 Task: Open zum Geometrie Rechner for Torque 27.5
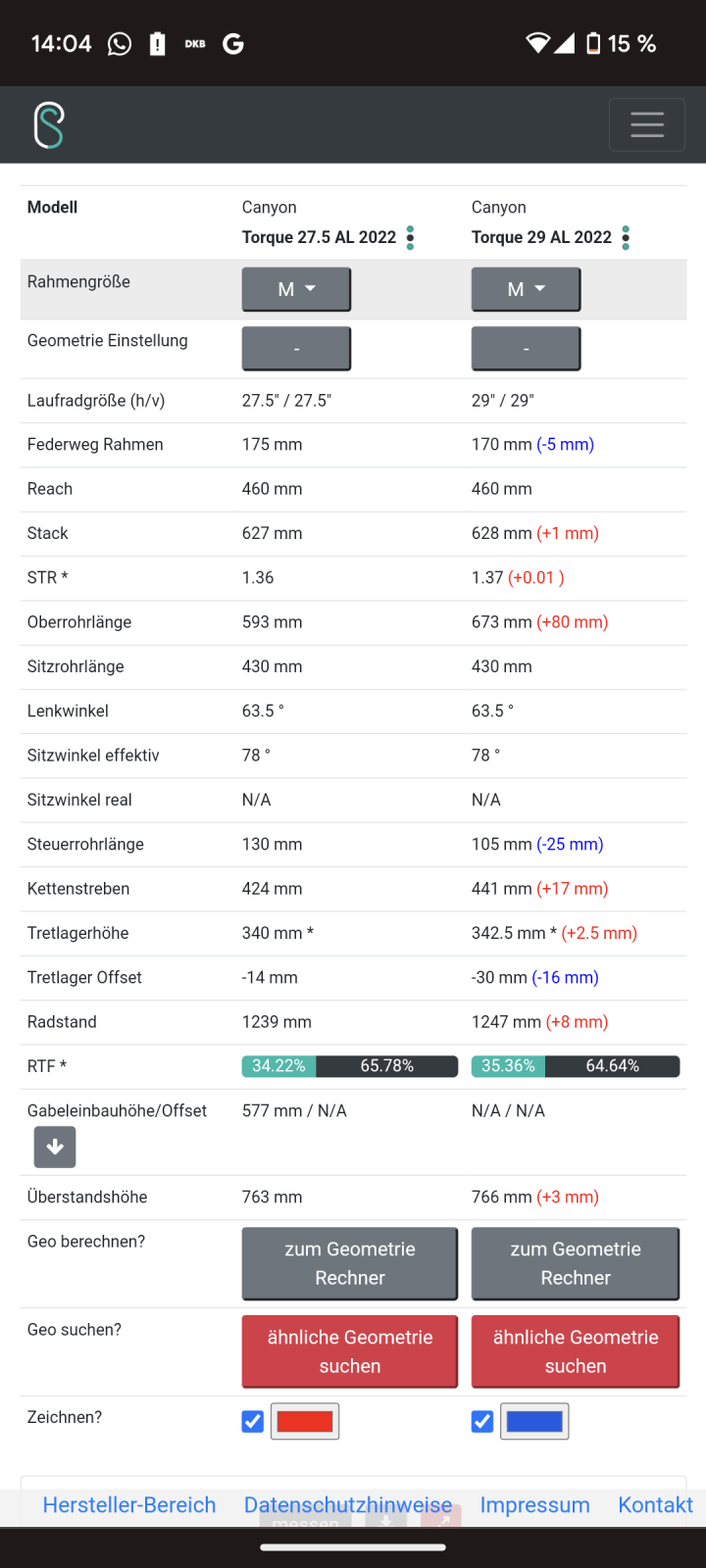pyautogui.click(x=350, y=1263)
